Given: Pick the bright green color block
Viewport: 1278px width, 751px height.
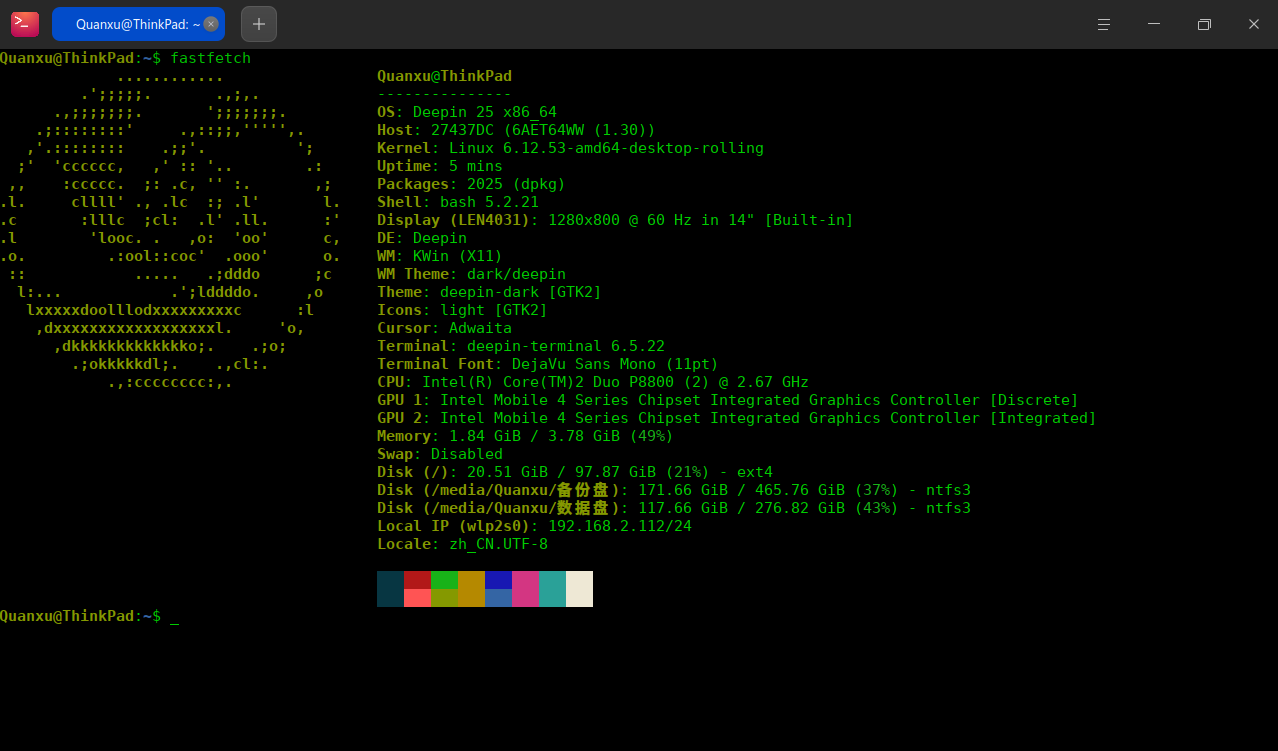Looking at the screenshot, I should [444, 580].
